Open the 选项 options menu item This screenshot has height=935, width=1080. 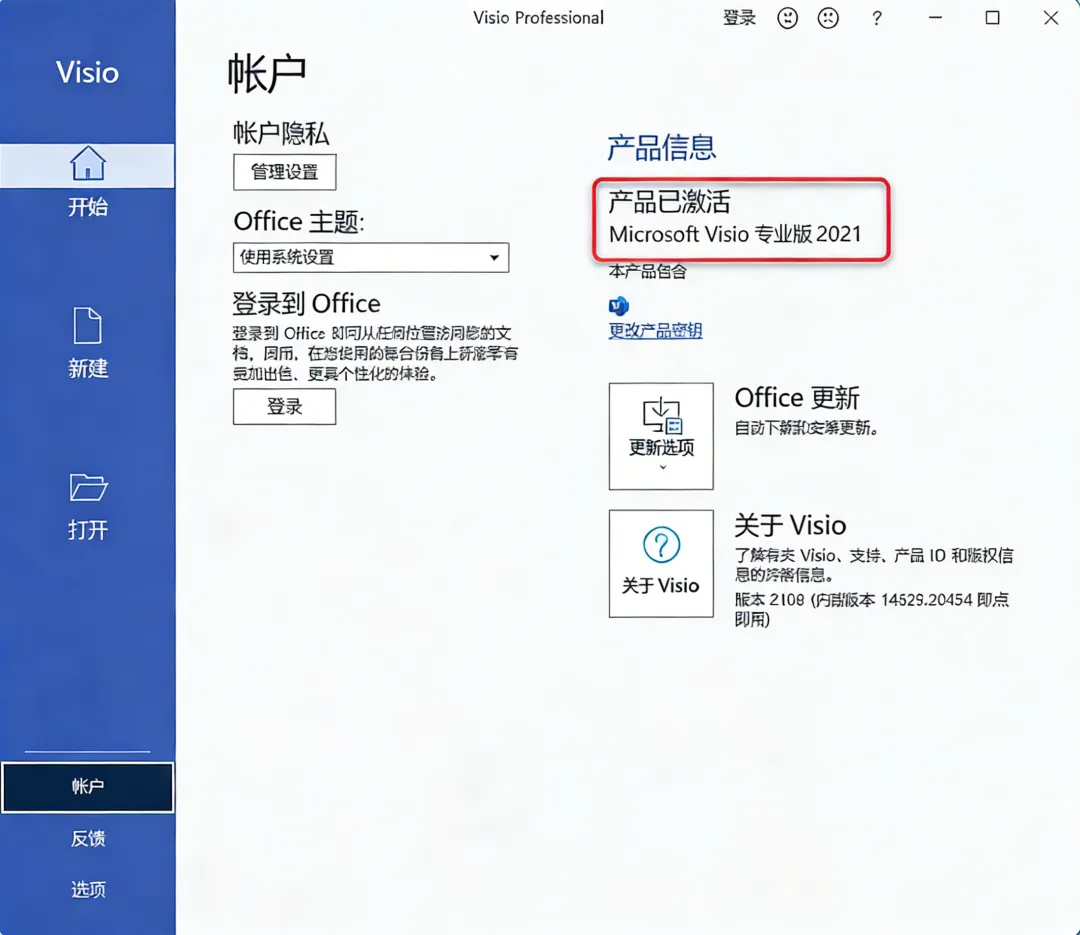pyautogui.click(x=87, y=890)
